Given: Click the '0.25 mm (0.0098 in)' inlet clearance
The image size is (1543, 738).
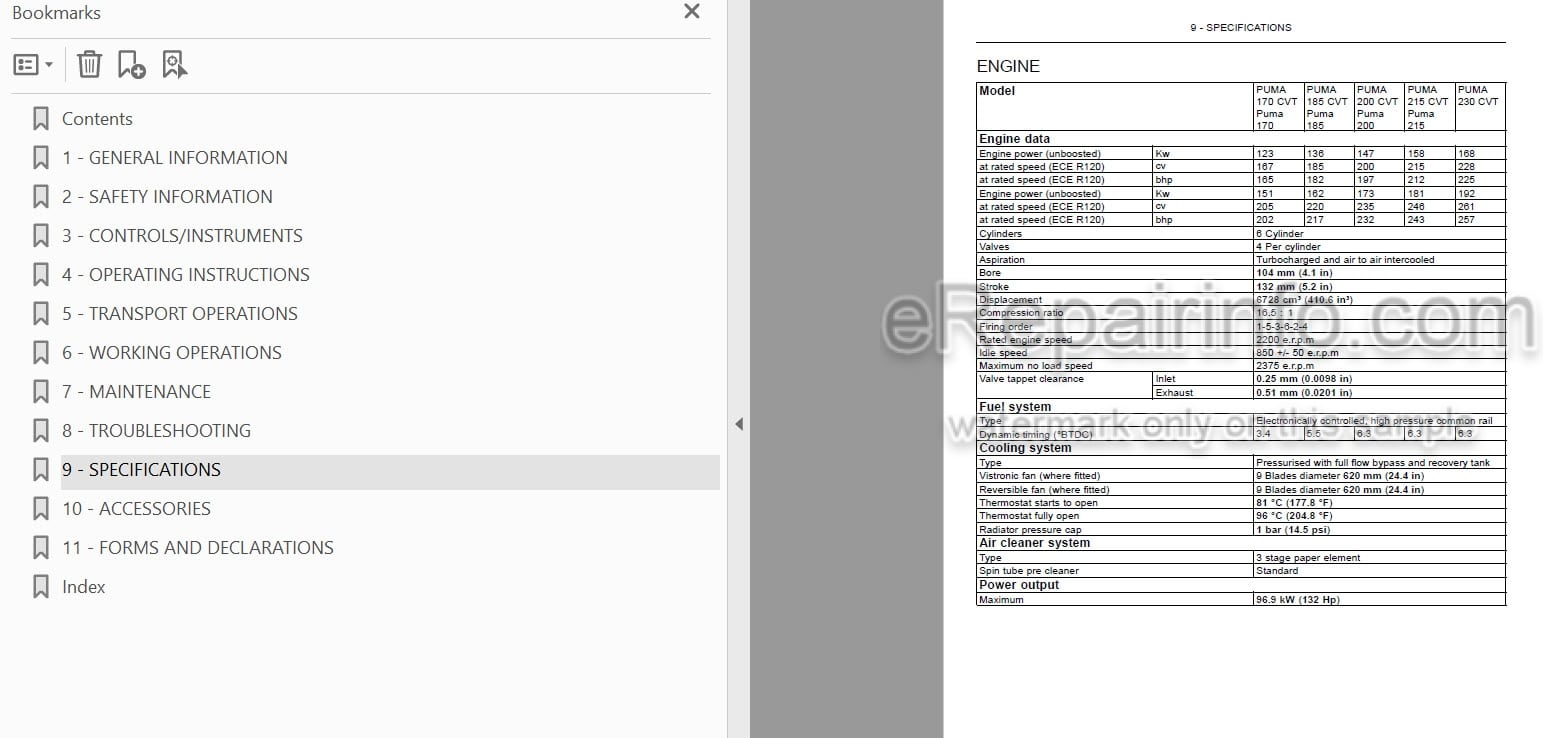Looking at the screenshot, I should (x=1303, y=379).
